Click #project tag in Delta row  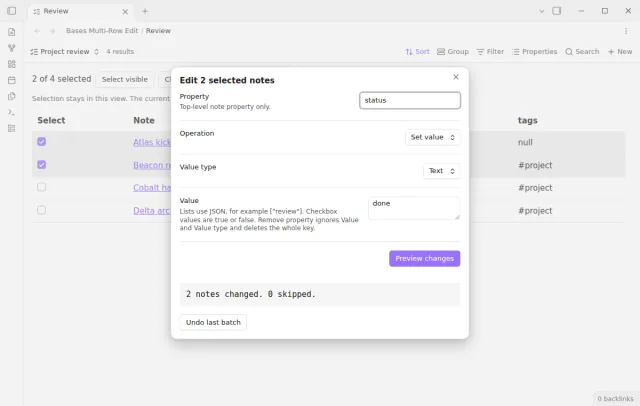pos(535,211)
